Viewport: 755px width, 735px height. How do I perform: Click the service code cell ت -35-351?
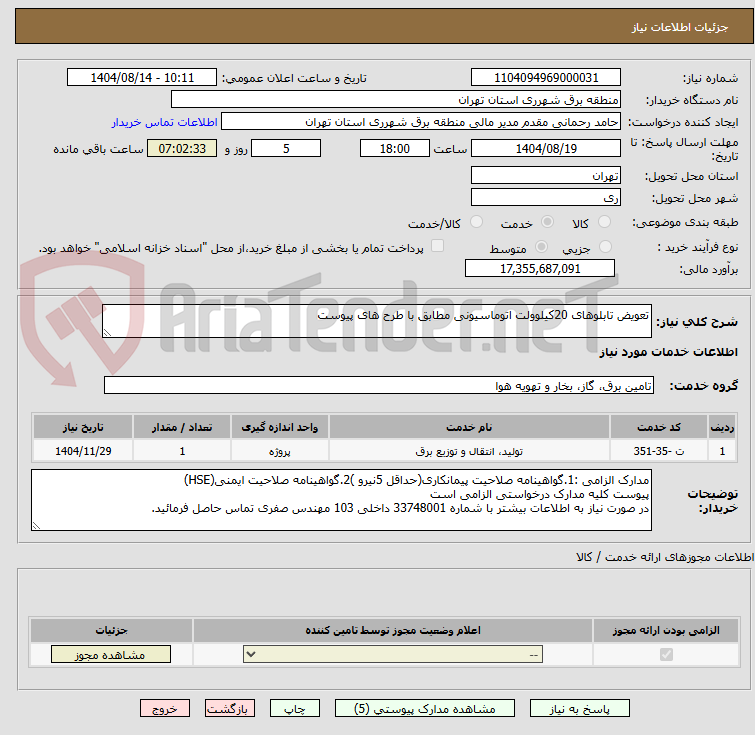[658, 451]
